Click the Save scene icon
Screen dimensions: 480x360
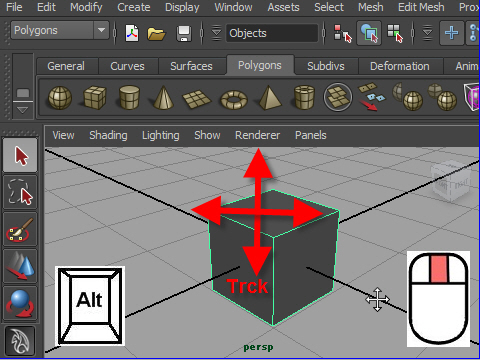(x=184, y=33)
